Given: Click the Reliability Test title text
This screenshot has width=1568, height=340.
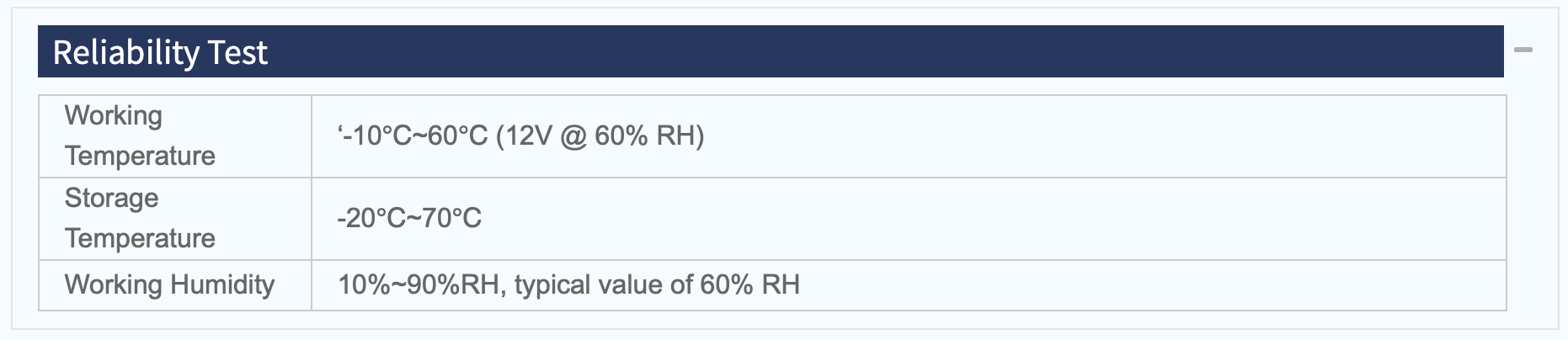Looking at the screenshot, I should click(160, 52).
